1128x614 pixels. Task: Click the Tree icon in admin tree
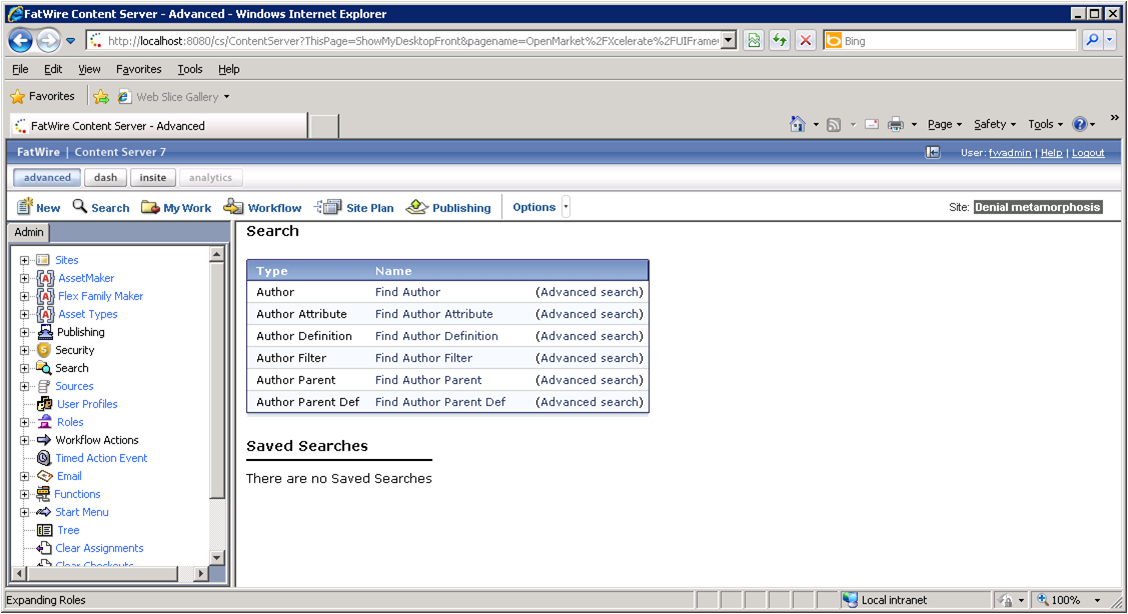45,530
